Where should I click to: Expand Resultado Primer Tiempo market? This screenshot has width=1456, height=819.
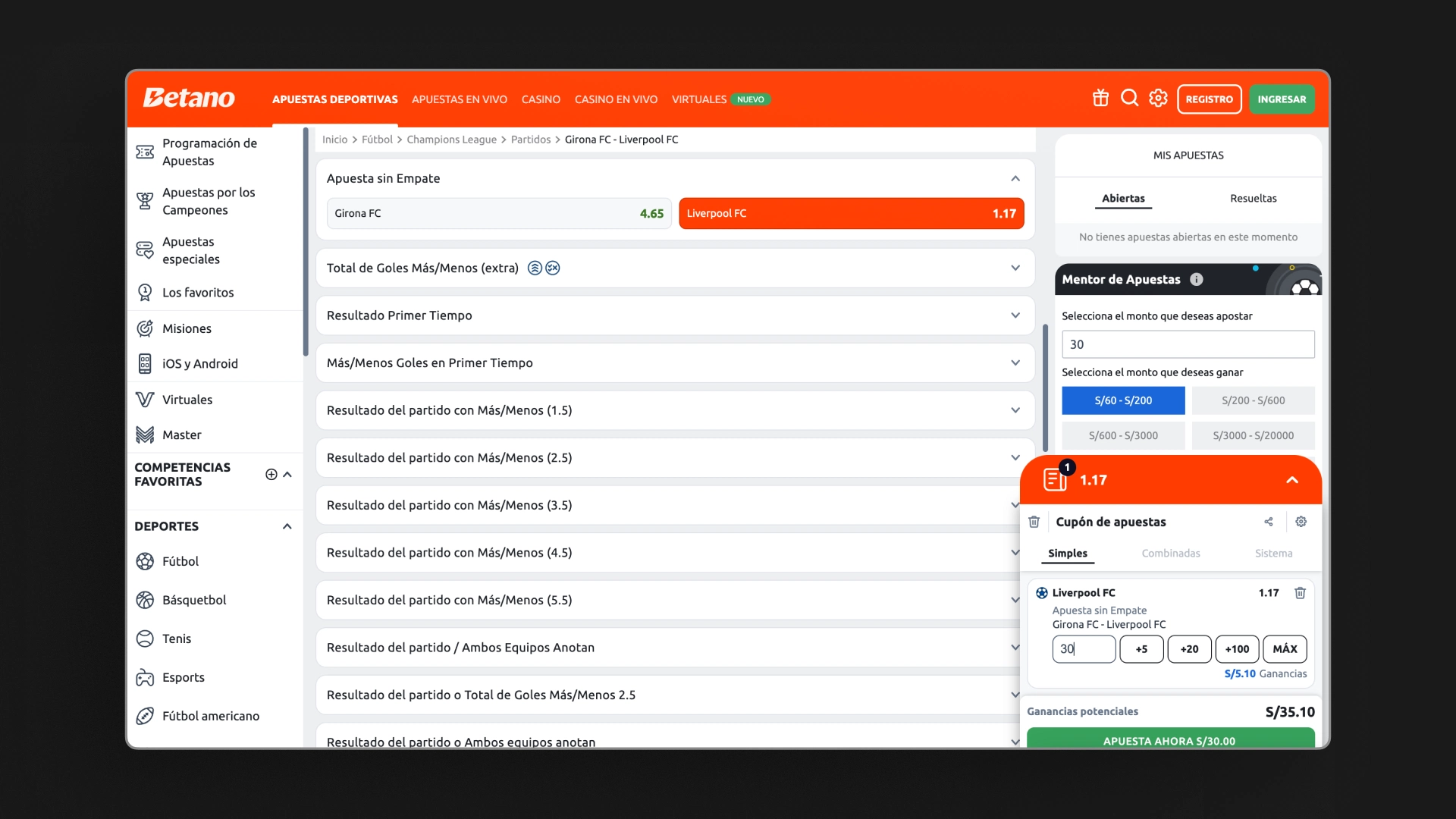click(x=1015, y=315)
